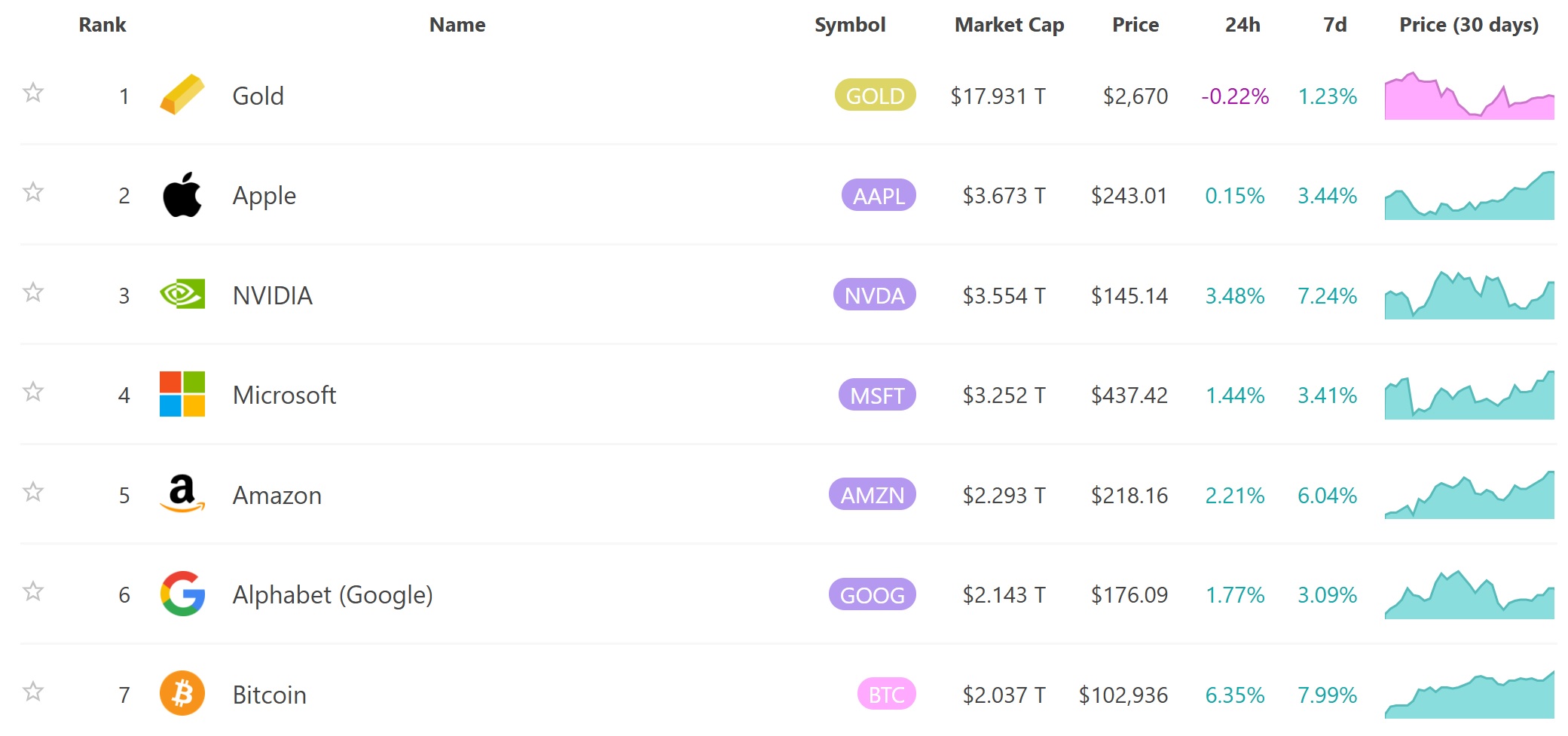Sort by Name column header
The width and height of the screenshot is (1568, 736).
pyautogui.click(x=457, y=25)
